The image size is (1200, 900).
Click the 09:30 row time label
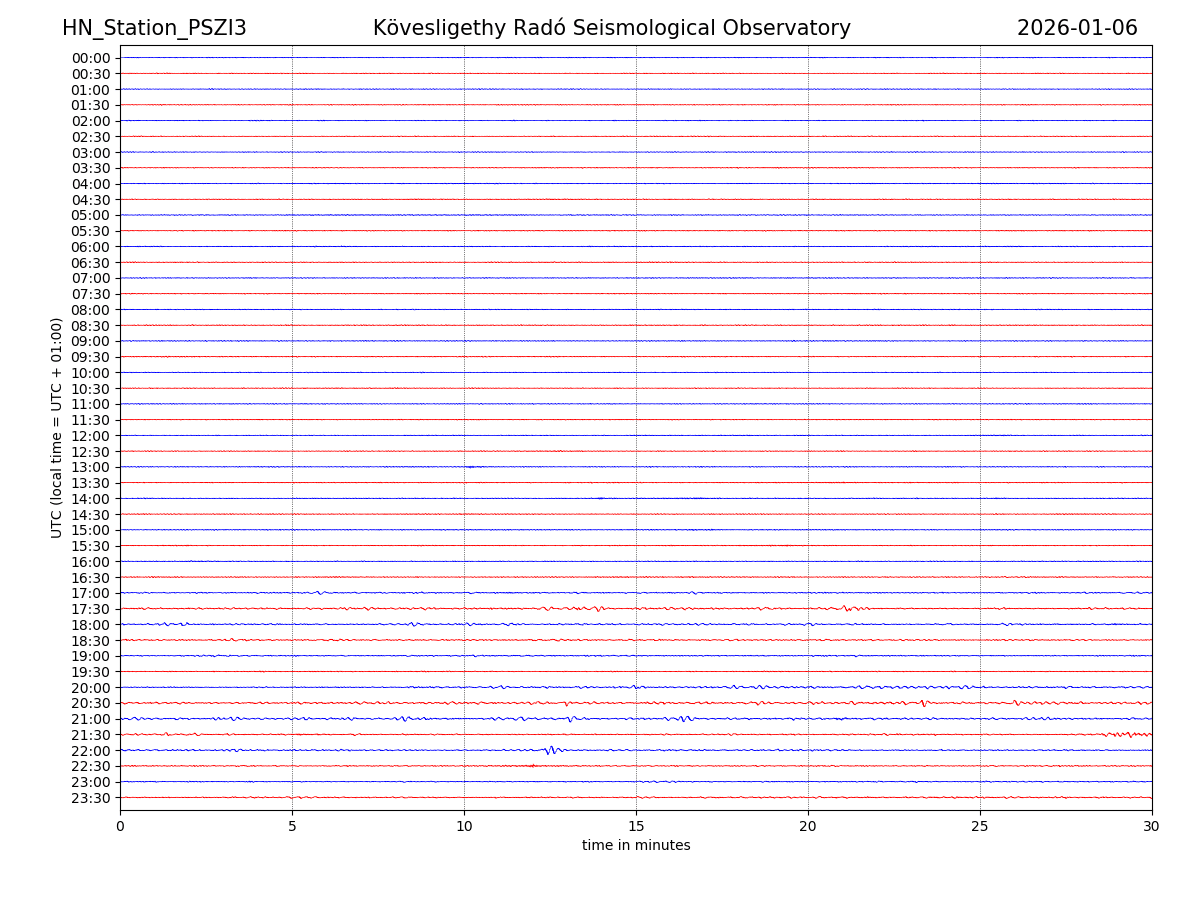click(x=91, y=357)
